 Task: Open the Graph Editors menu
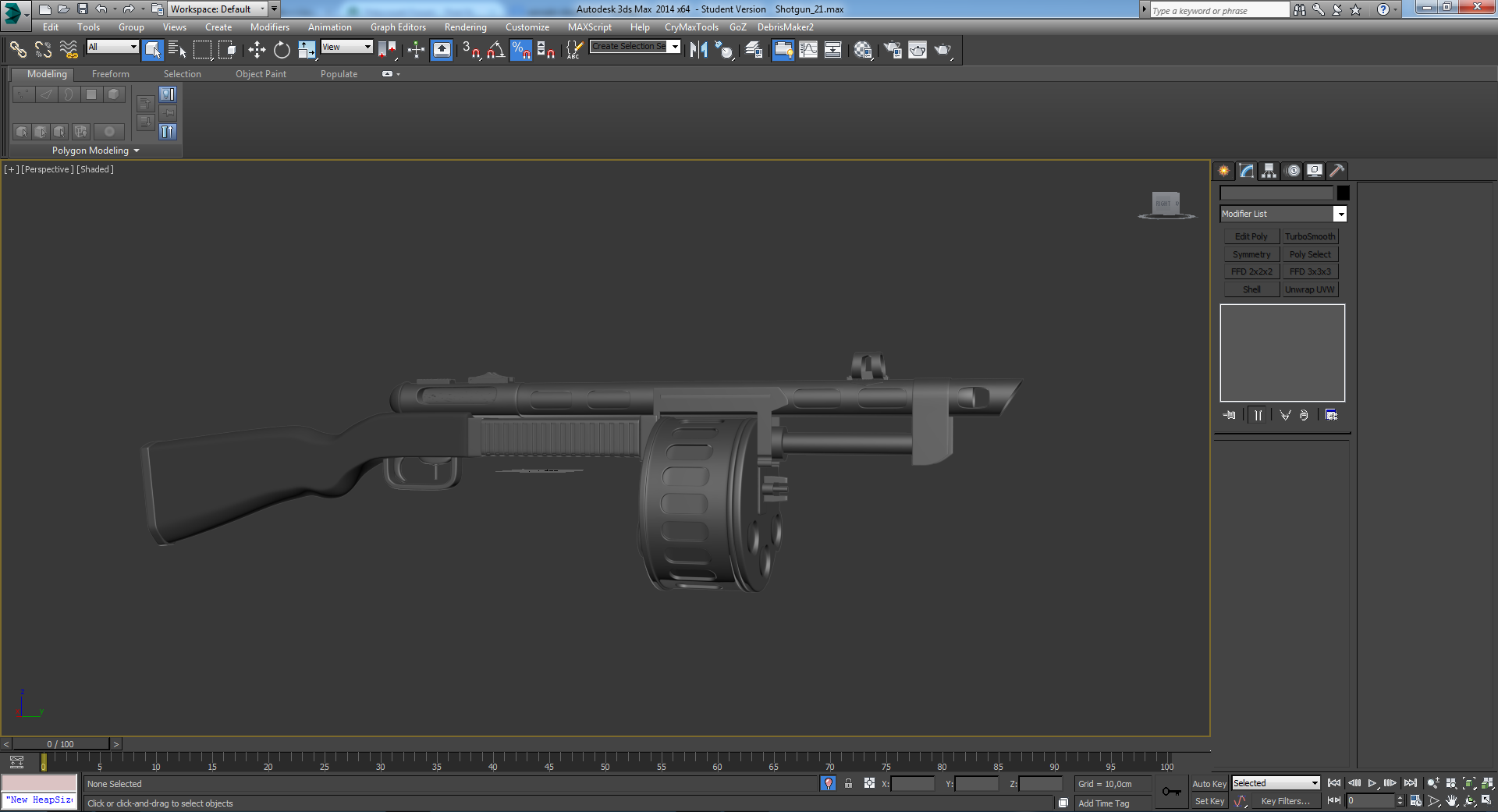click(398, 27)
